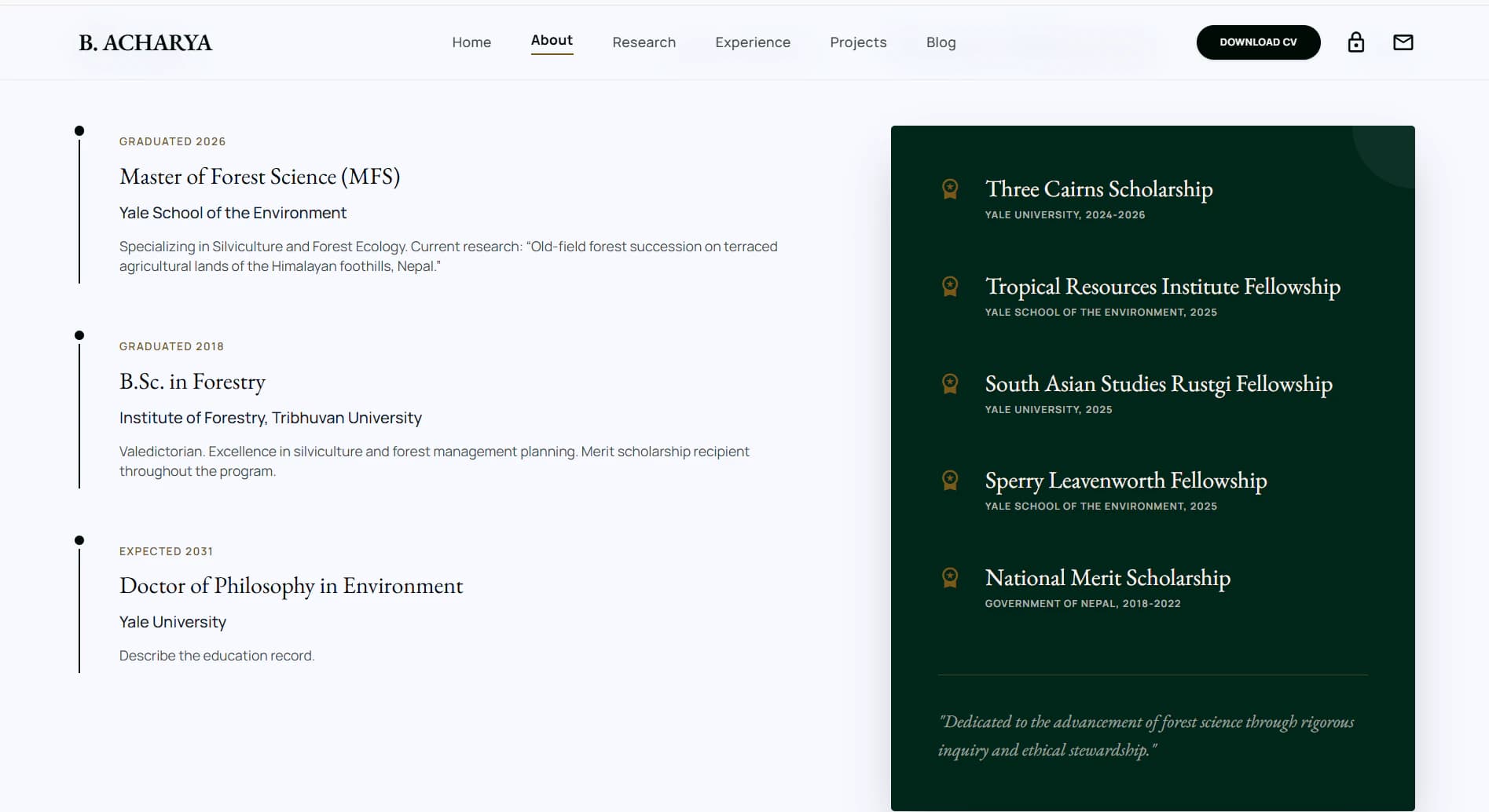1489x812 pixels.
Task: Click the EXPECTED 2031 label
Action: pyautogui.click(x=166, y=551)
